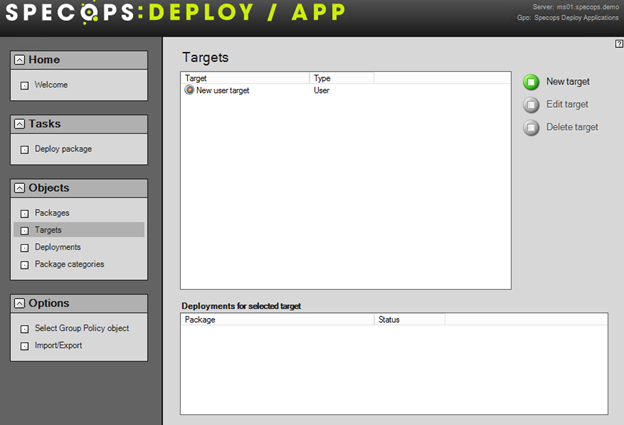The image size is (624, 425).
Task: Click the grey Delete target icon
Action: coord(531,128)
